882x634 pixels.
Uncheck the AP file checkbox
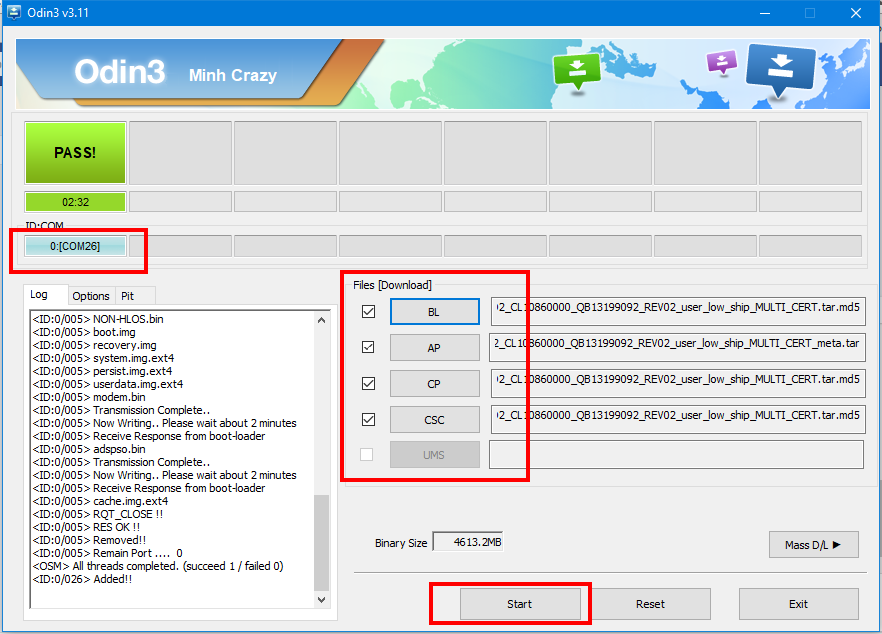pyautogui.click(x=368, y=347)
